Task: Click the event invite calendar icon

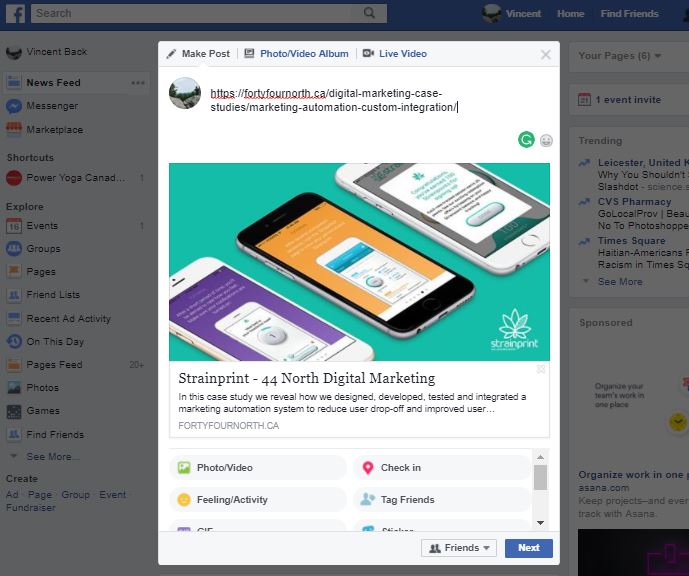Action: pyautogui.click(x=584, y=100)
